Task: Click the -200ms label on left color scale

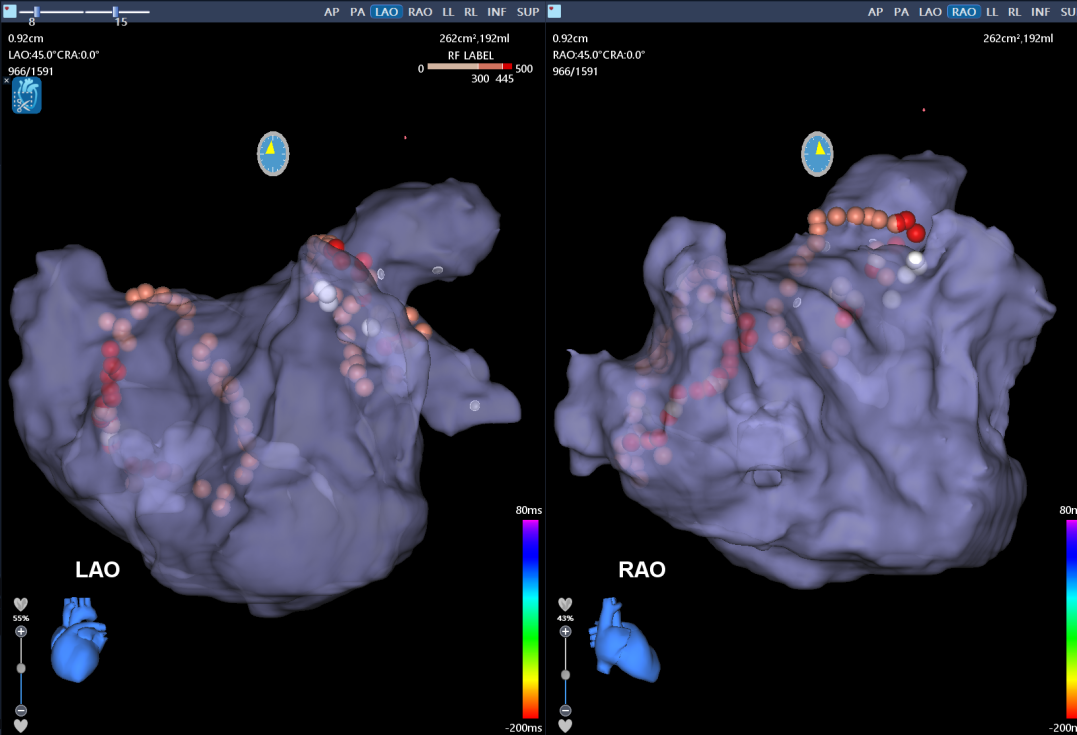Action: 523,727
